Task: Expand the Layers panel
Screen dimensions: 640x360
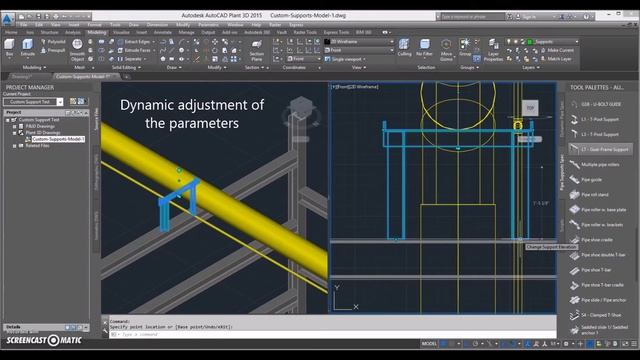Action: pyautogui.click(x=531, y=67)
